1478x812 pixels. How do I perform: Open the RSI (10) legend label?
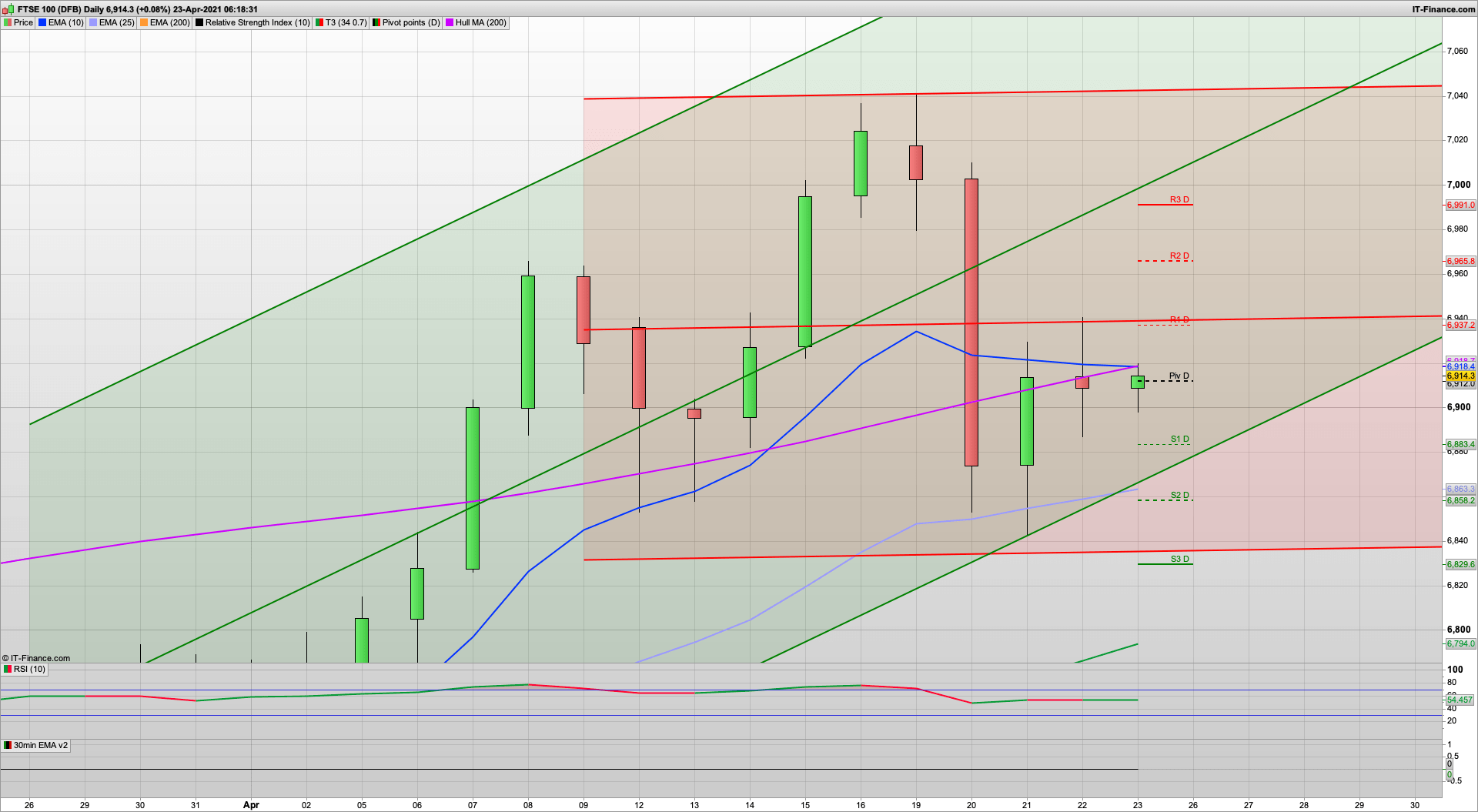28,669
